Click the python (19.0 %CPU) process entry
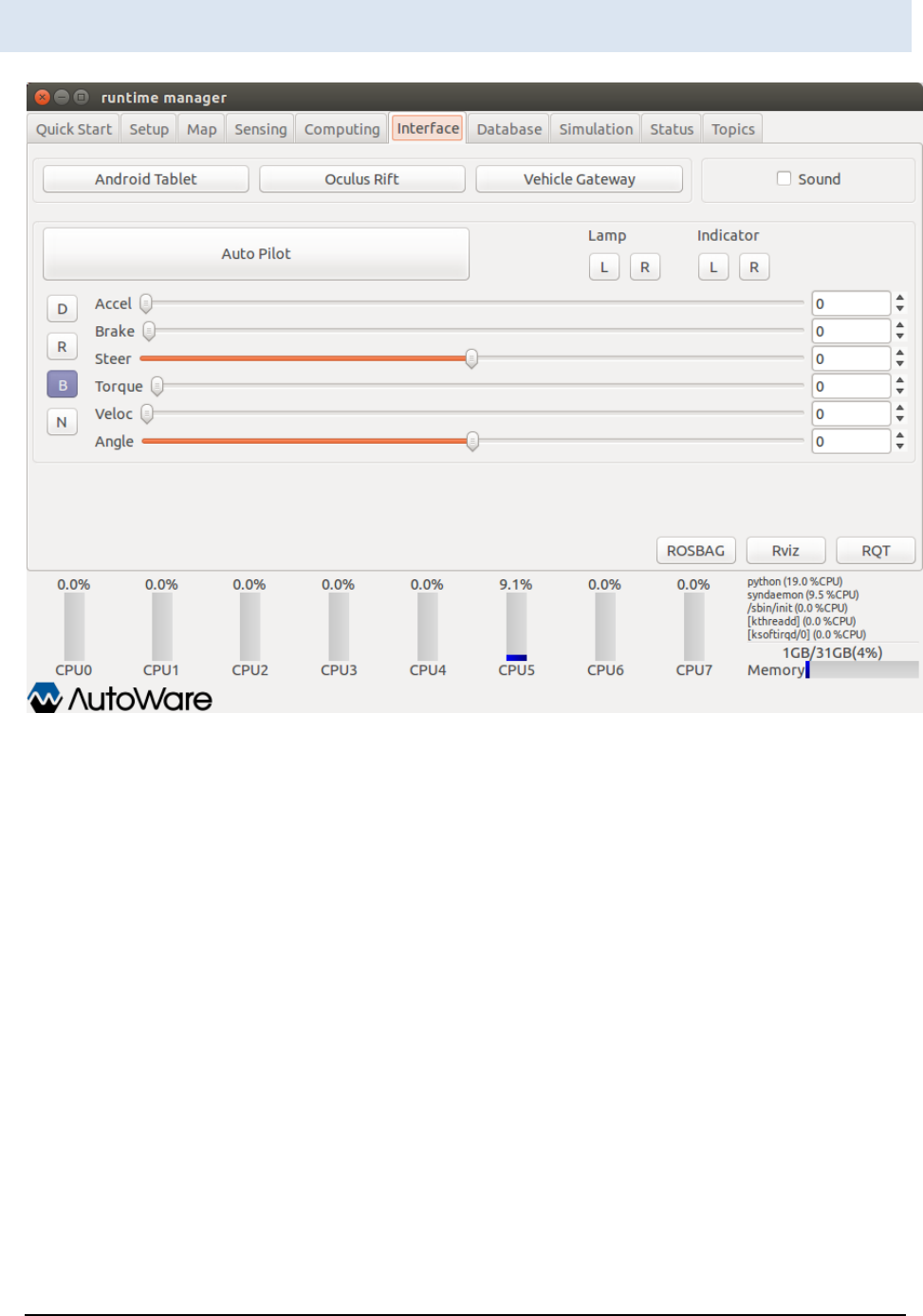The image size is (923, 1316). tap(795, 582)
